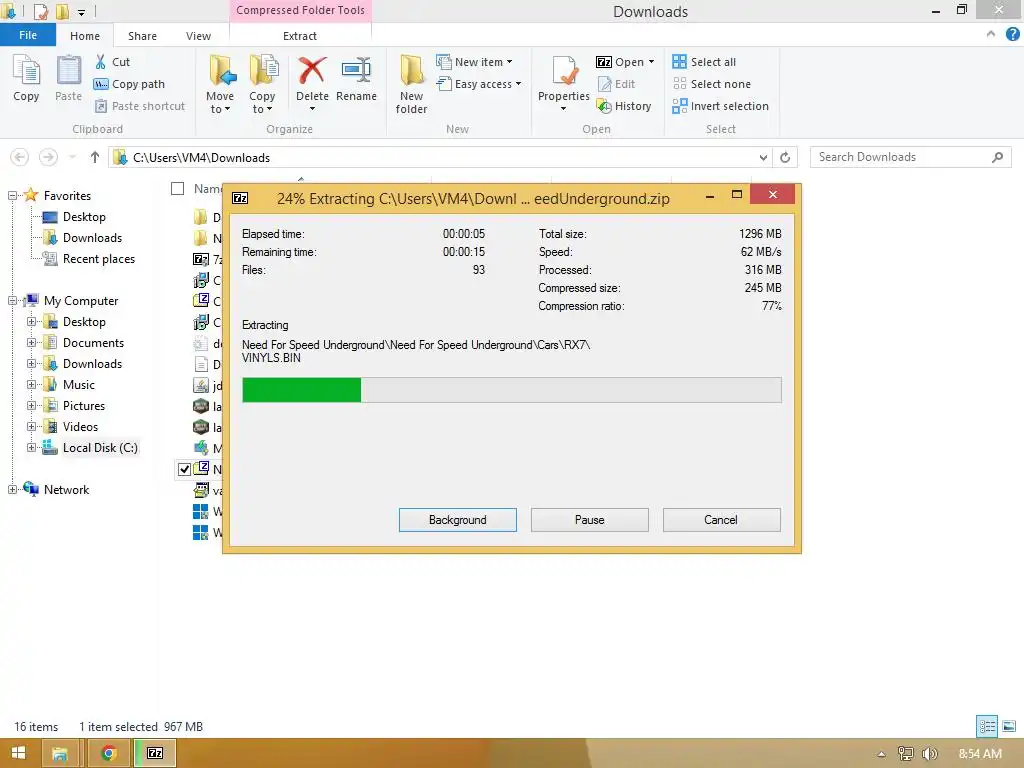Click Select none in the ribbon
Screen dimensions: 1024x768
[711, 84]
